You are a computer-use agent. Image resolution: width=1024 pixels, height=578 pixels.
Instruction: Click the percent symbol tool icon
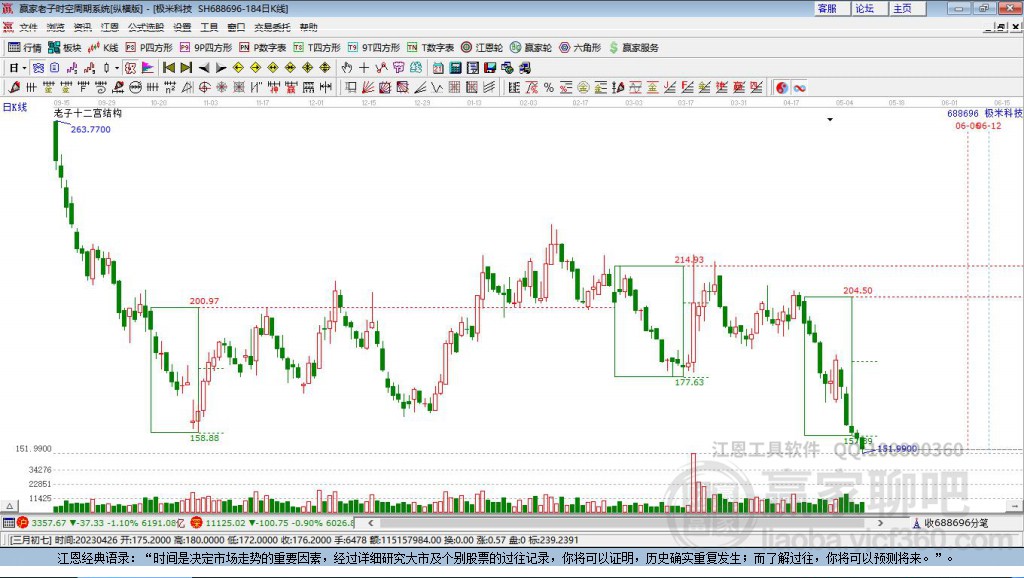(548, 87)
